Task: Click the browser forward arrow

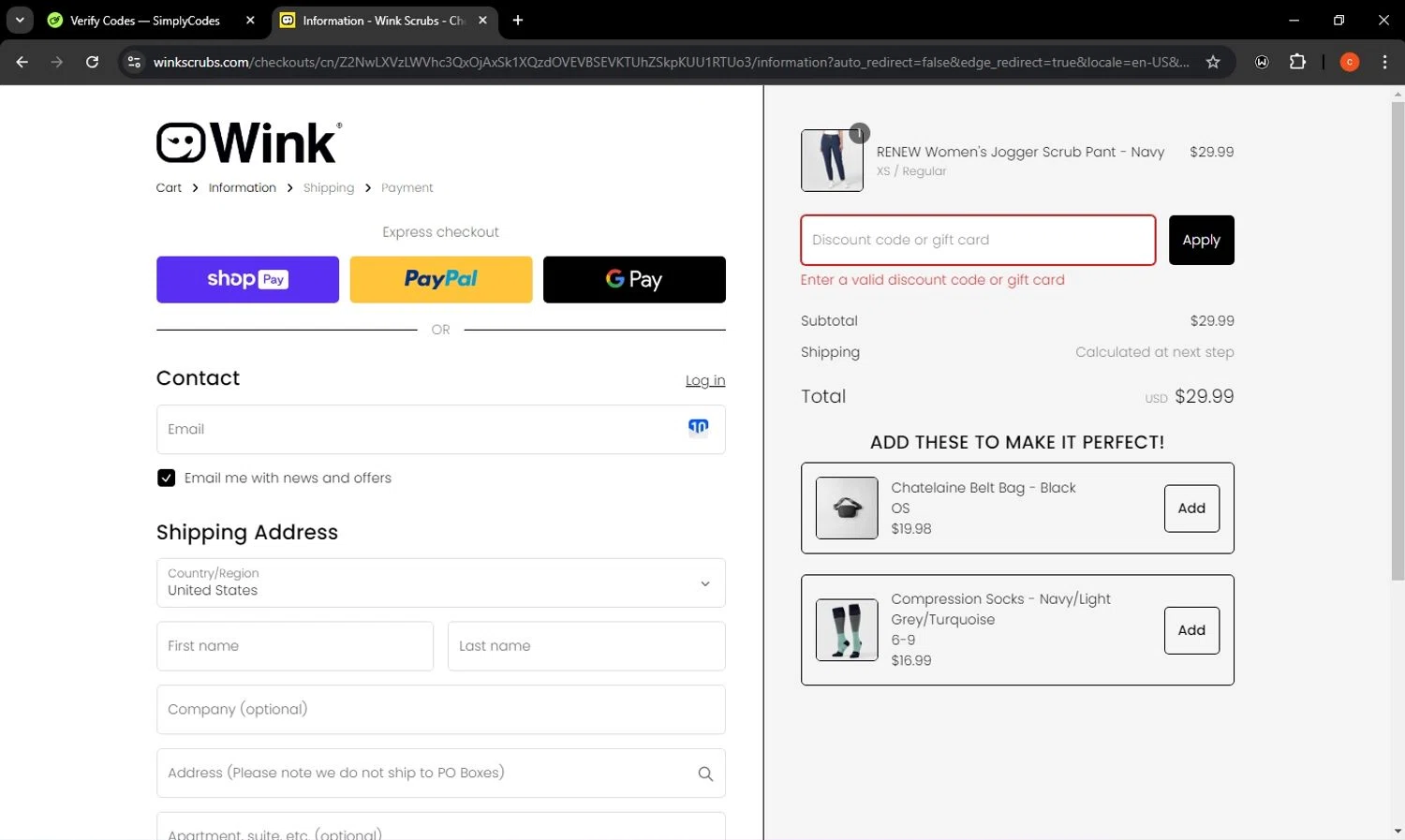Action: [57, 62]
